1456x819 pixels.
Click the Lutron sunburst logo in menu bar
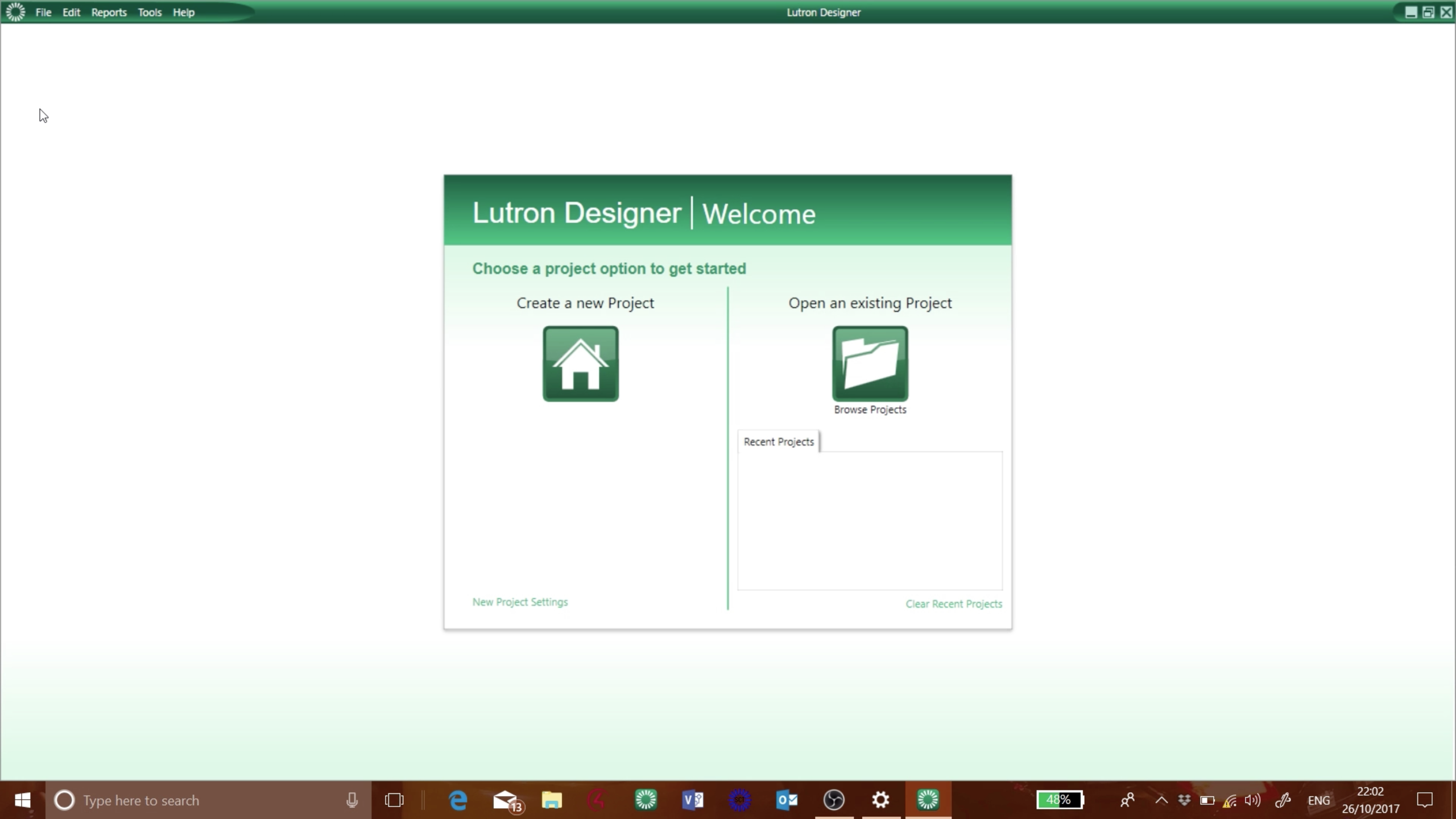pyautogui.click(x=15, y=12)
